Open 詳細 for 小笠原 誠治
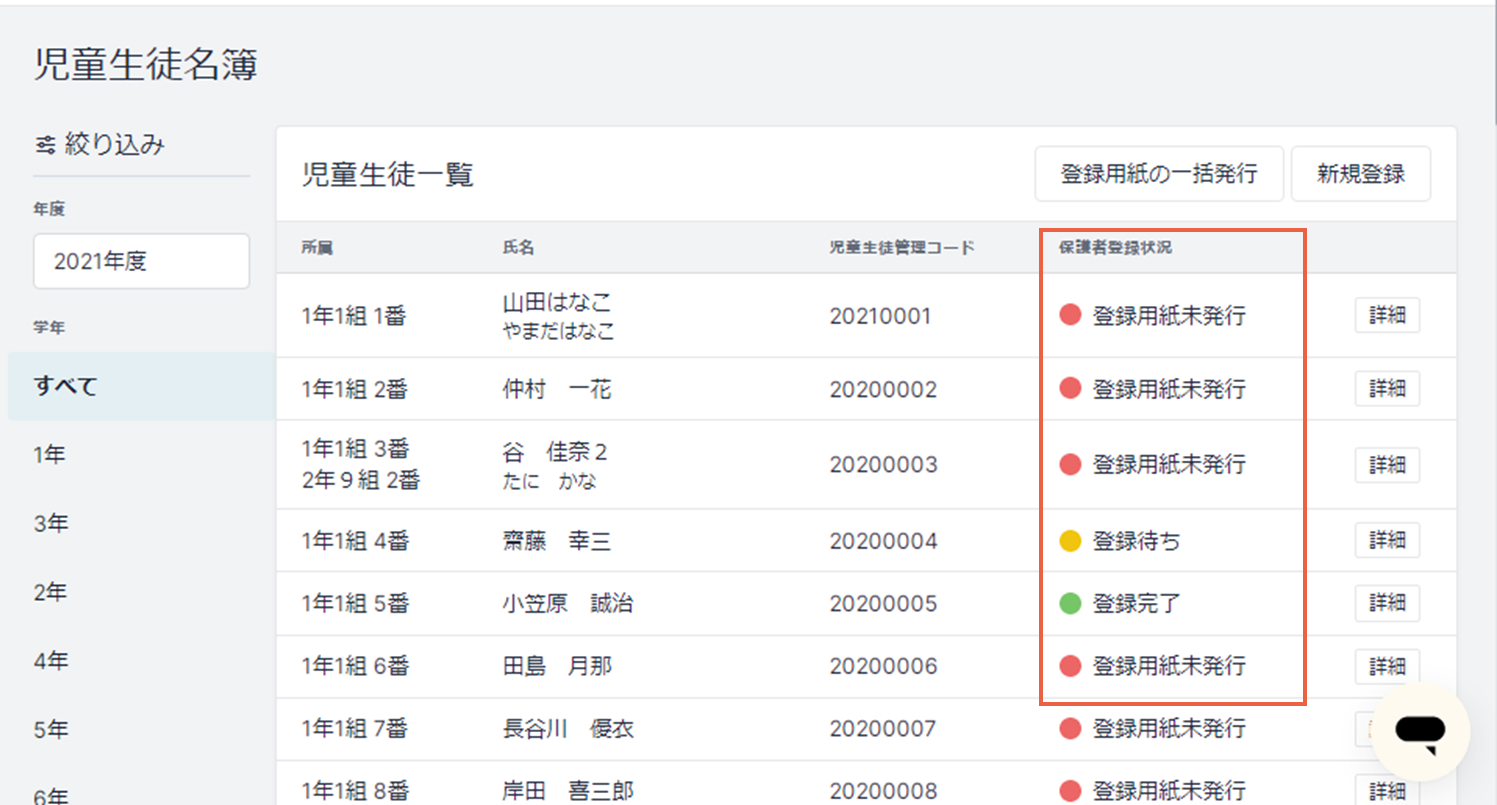Viewport: 1497px width, 805px height. (1387, 604)
